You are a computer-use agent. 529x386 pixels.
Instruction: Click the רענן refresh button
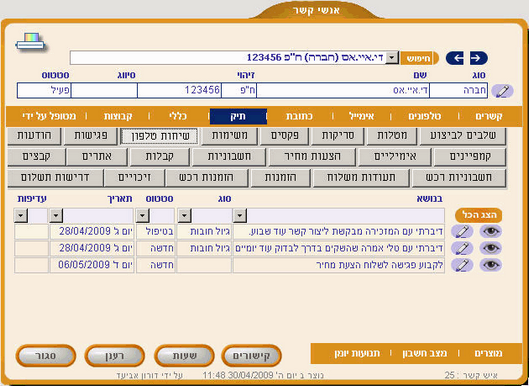point(115,356)
